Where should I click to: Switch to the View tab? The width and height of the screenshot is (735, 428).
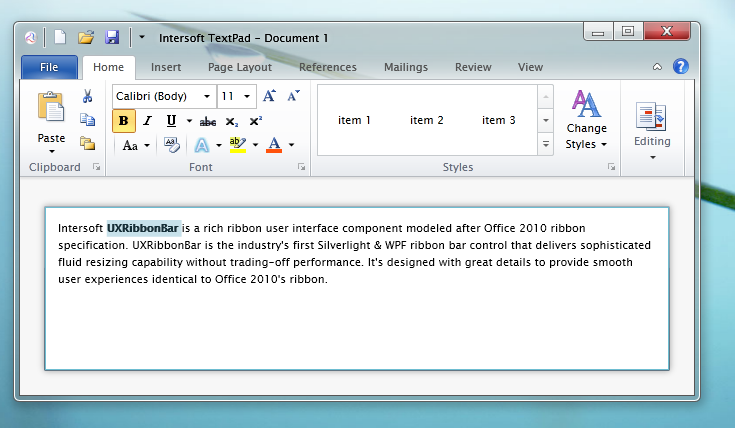coord(530,67)
